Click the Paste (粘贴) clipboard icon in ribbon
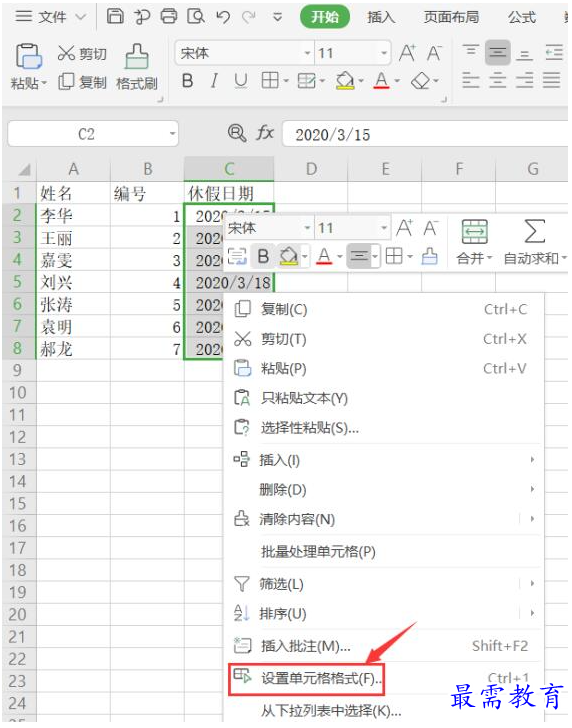The image size is (572, 728). 29,56
